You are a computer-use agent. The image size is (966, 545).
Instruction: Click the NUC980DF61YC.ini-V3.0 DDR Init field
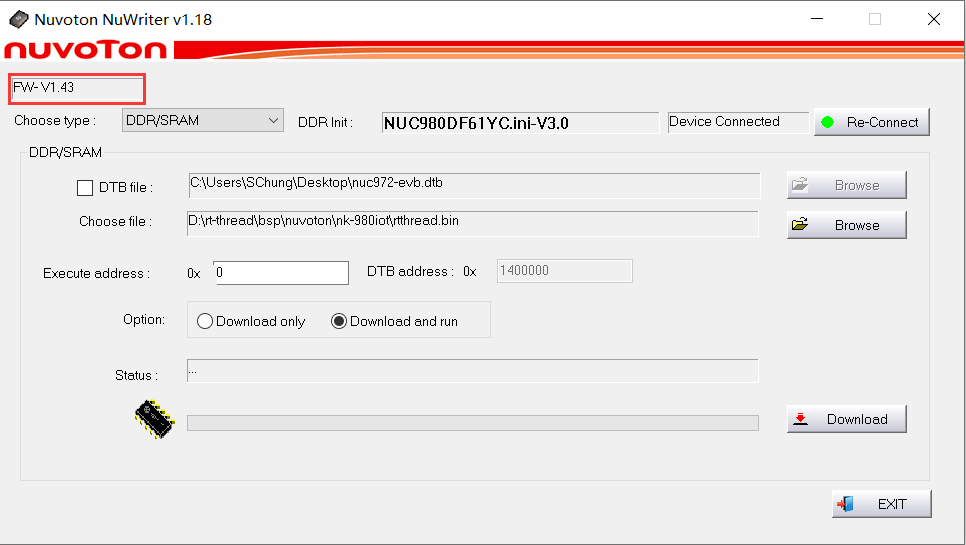point(521,123)
